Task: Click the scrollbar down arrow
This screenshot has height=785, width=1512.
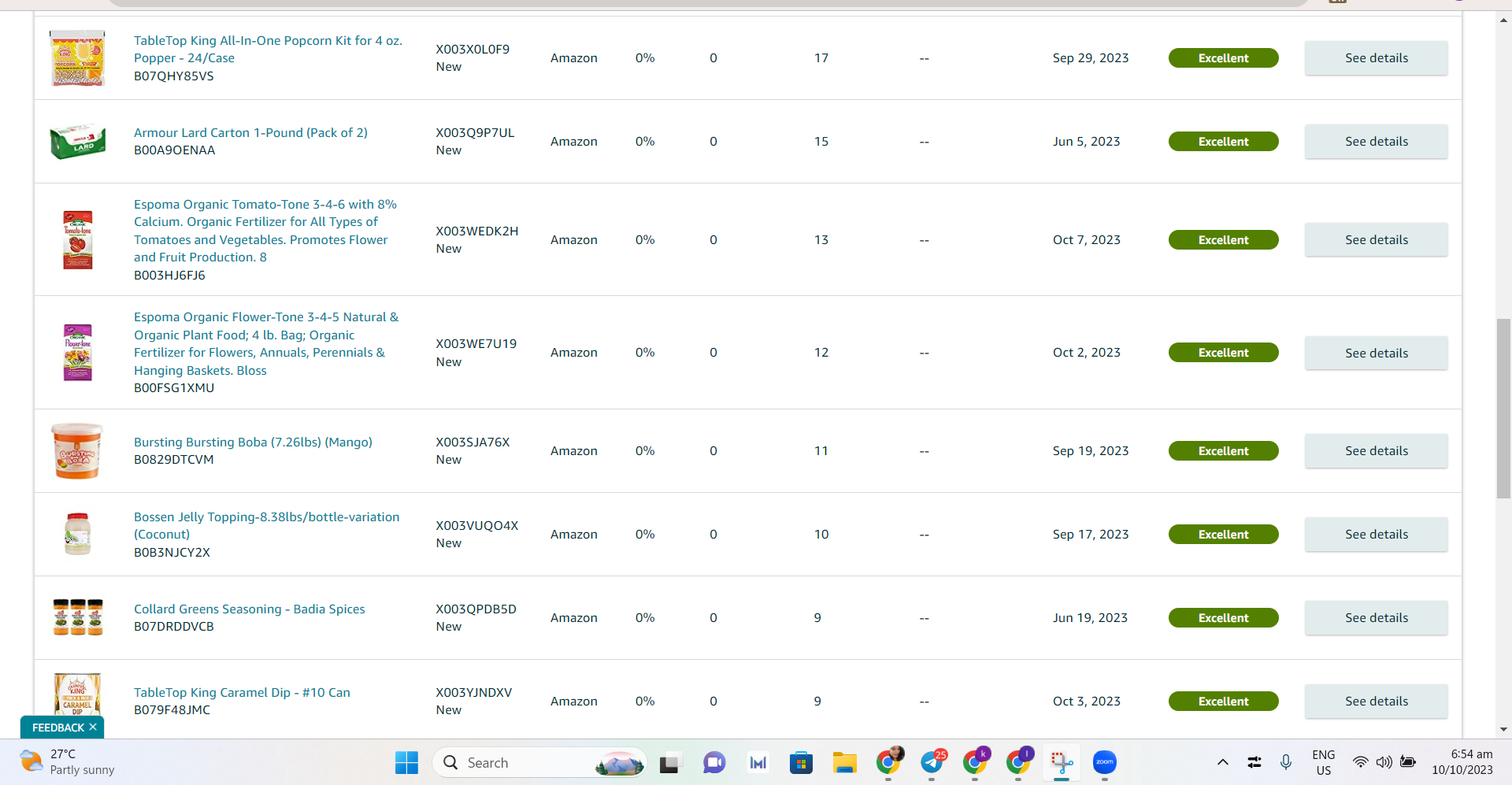Action: pos(1503,729)
